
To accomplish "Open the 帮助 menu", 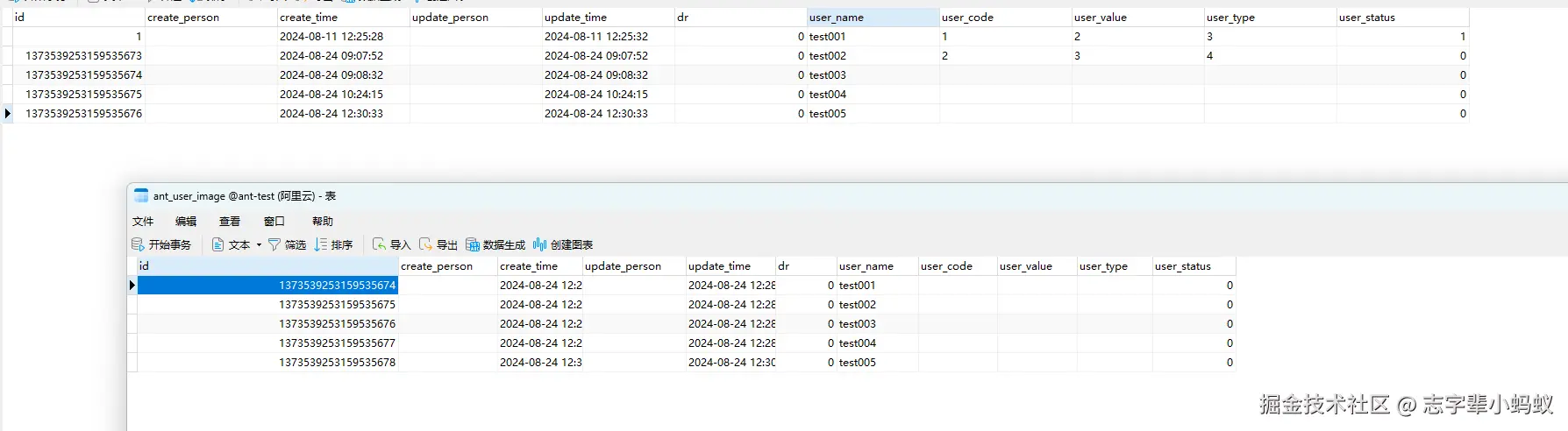I will pos(323,222).
